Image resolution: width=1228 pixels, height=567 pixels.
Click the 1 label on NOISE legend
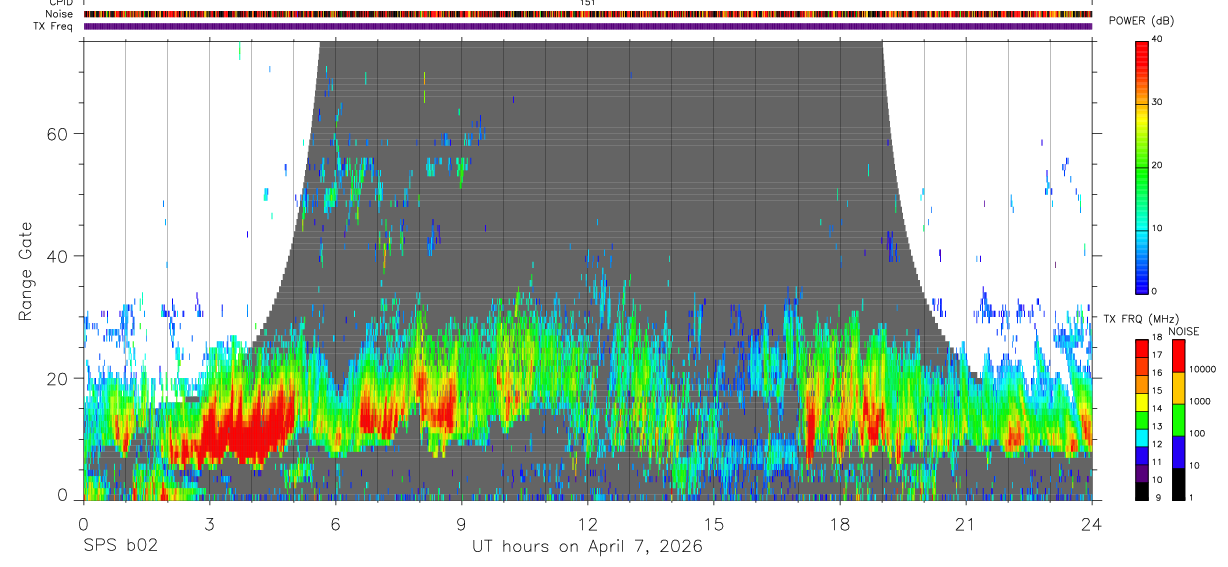tap(1190, 497)
